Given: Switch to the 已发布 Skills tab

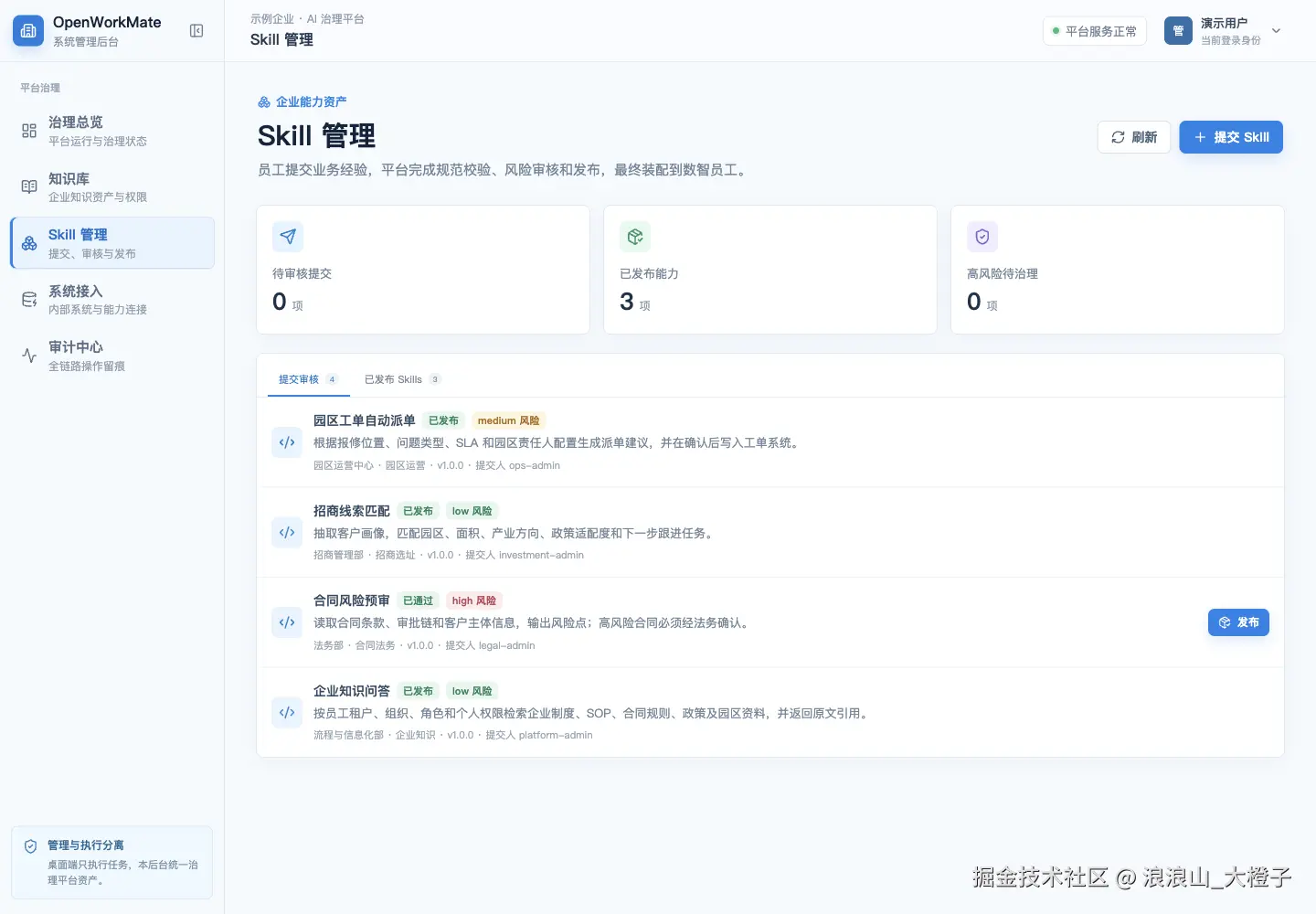Looking at the screenshot, I should [402, 379].
